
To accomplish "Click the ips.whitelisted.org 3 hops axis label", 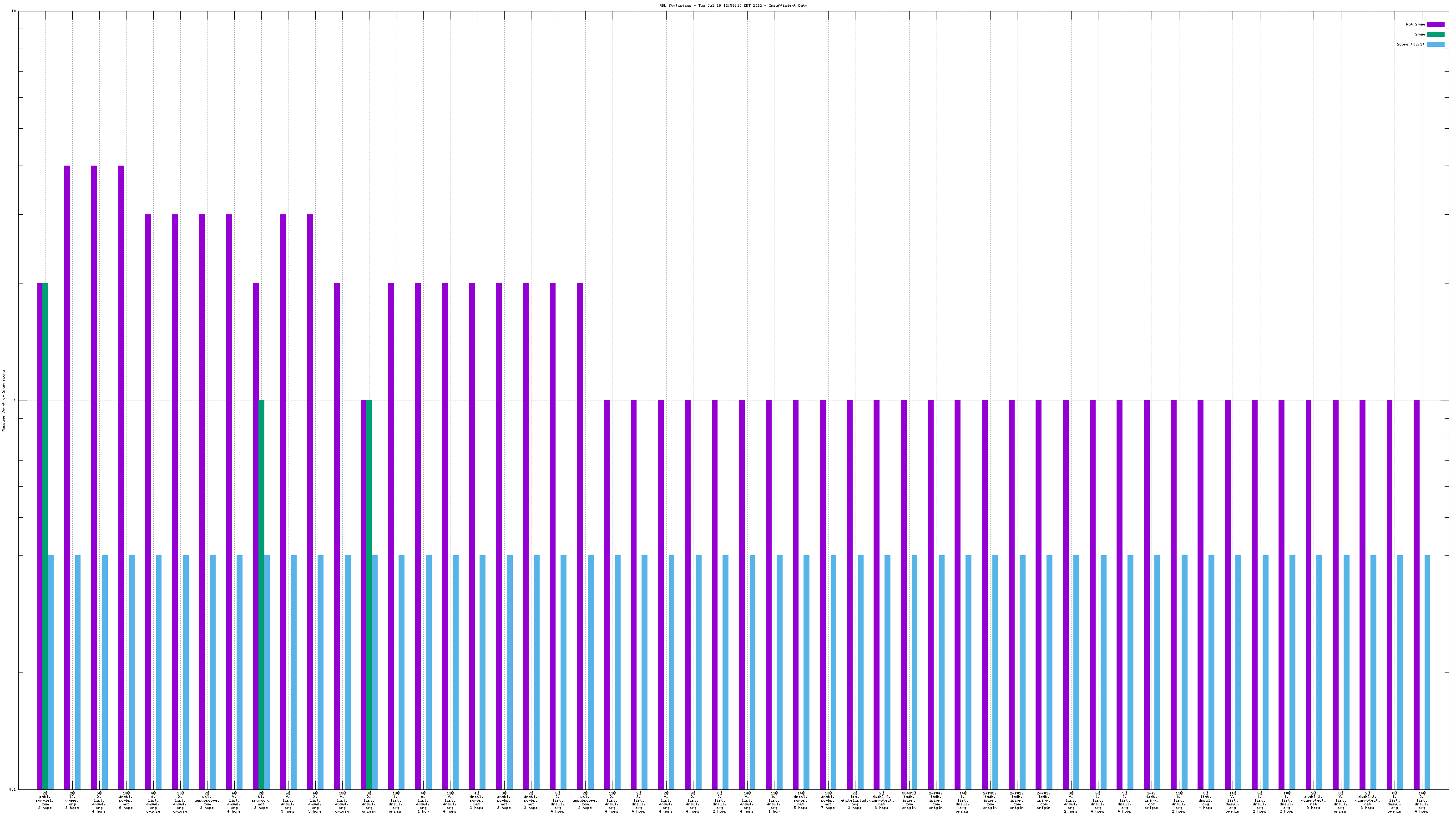I will click(854, 801).
